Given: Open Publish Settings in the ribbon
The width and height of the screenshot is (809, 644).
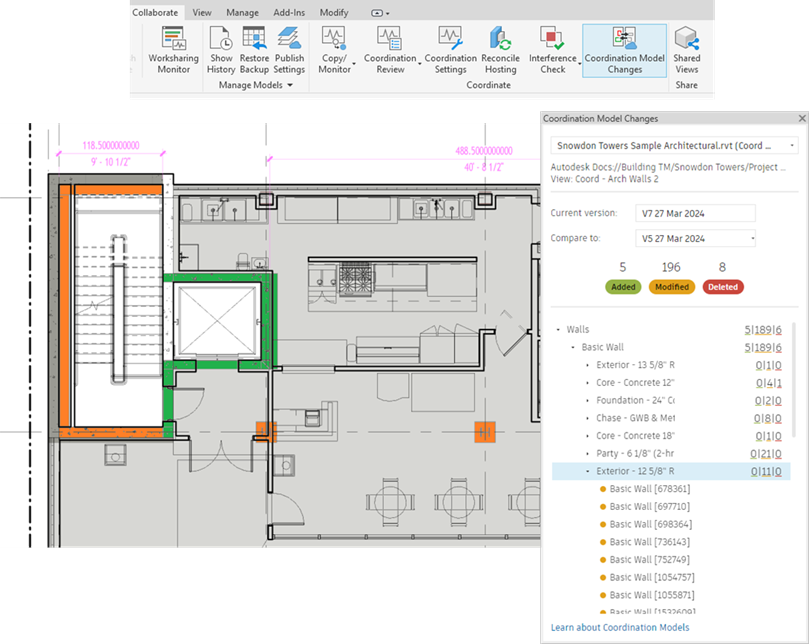Looking at the screenshot, I should 289,51.
